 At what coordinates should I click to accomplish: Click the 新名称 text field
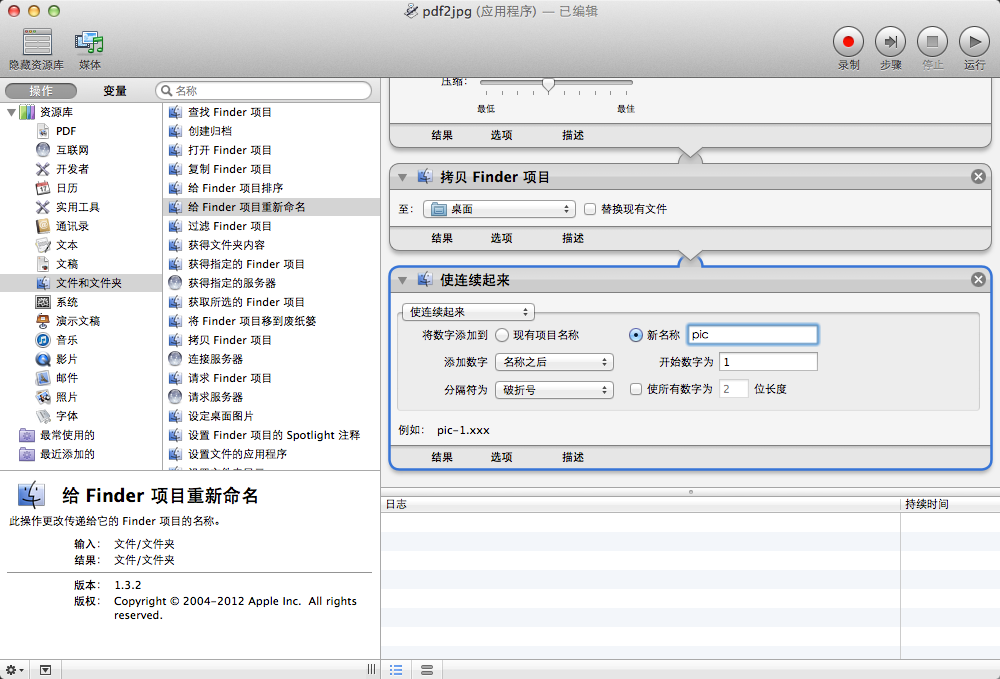pyautogui.click(x=752, y=335)
